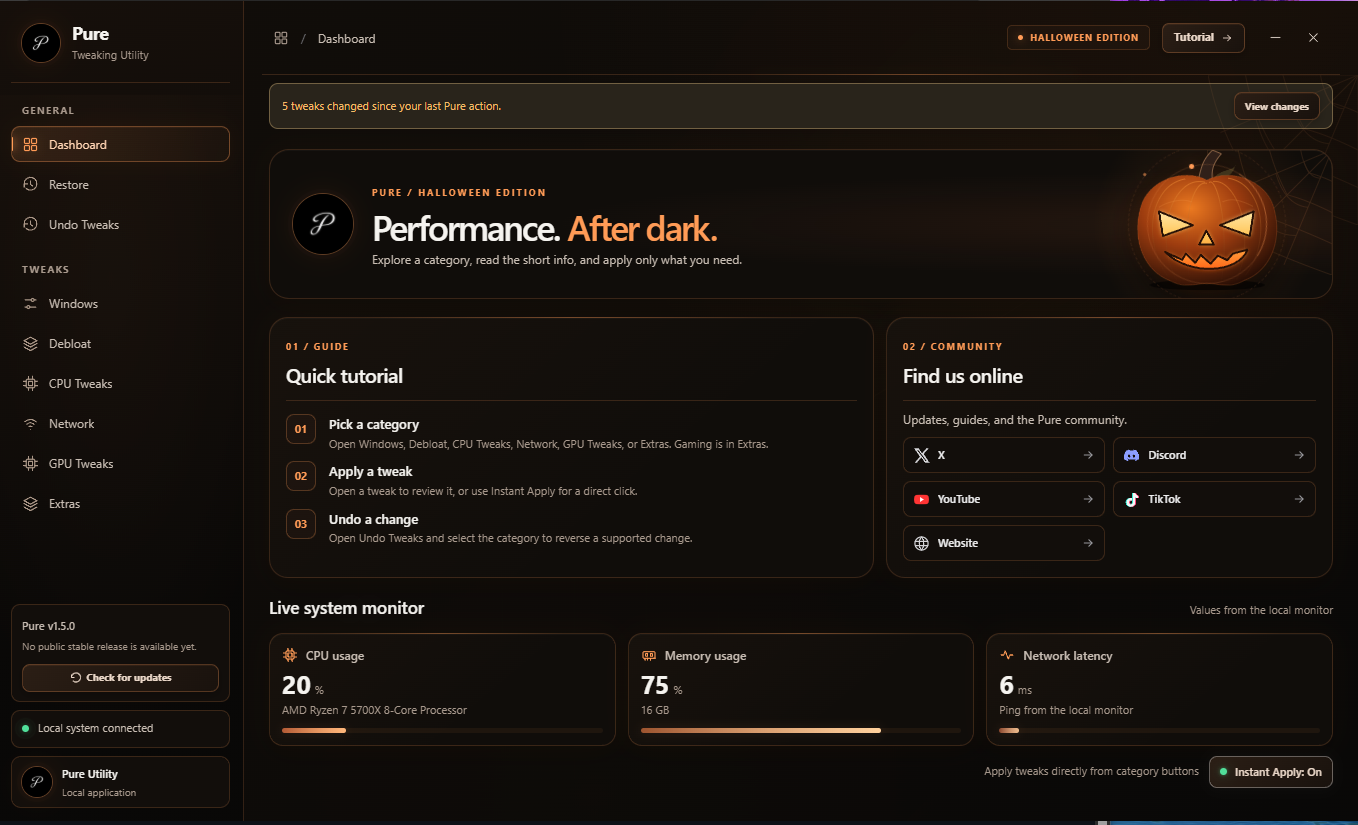1358x825 pixels.
Task: Click the arrow on the Website card
Action: pos(1088,543)
